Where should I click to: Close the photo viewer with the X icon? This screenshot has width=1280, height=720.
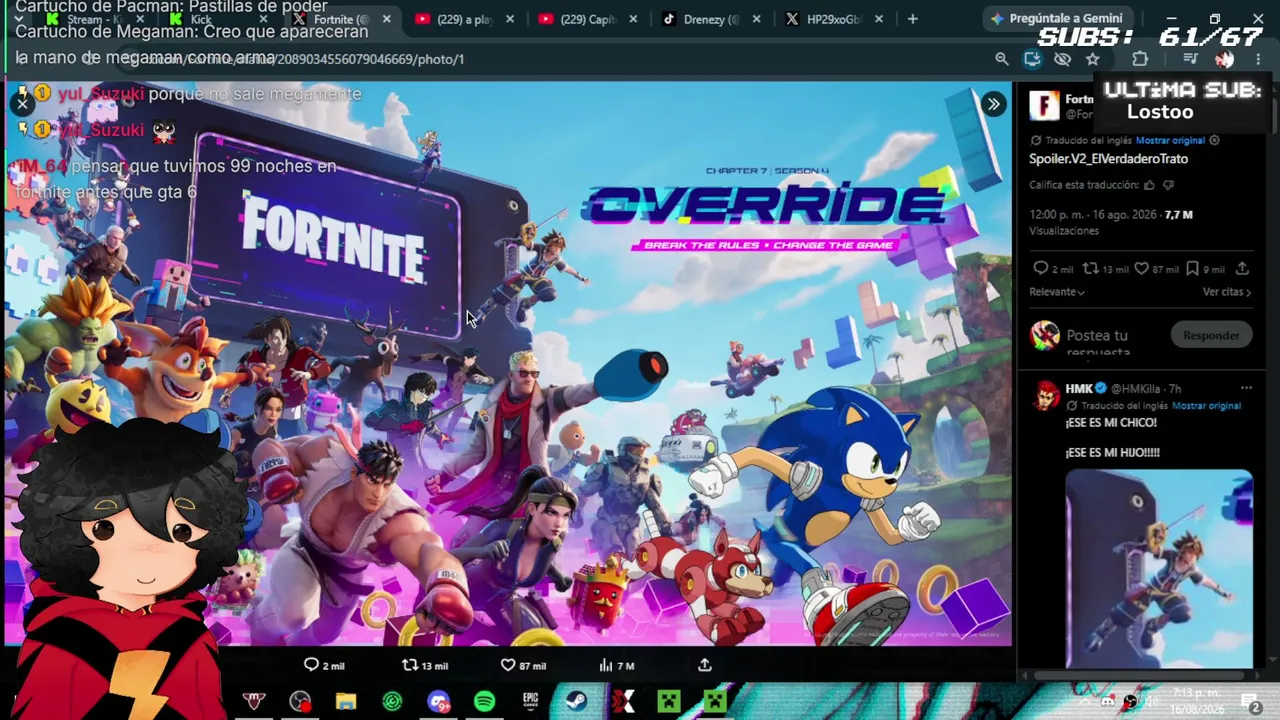tap(22, 103)
